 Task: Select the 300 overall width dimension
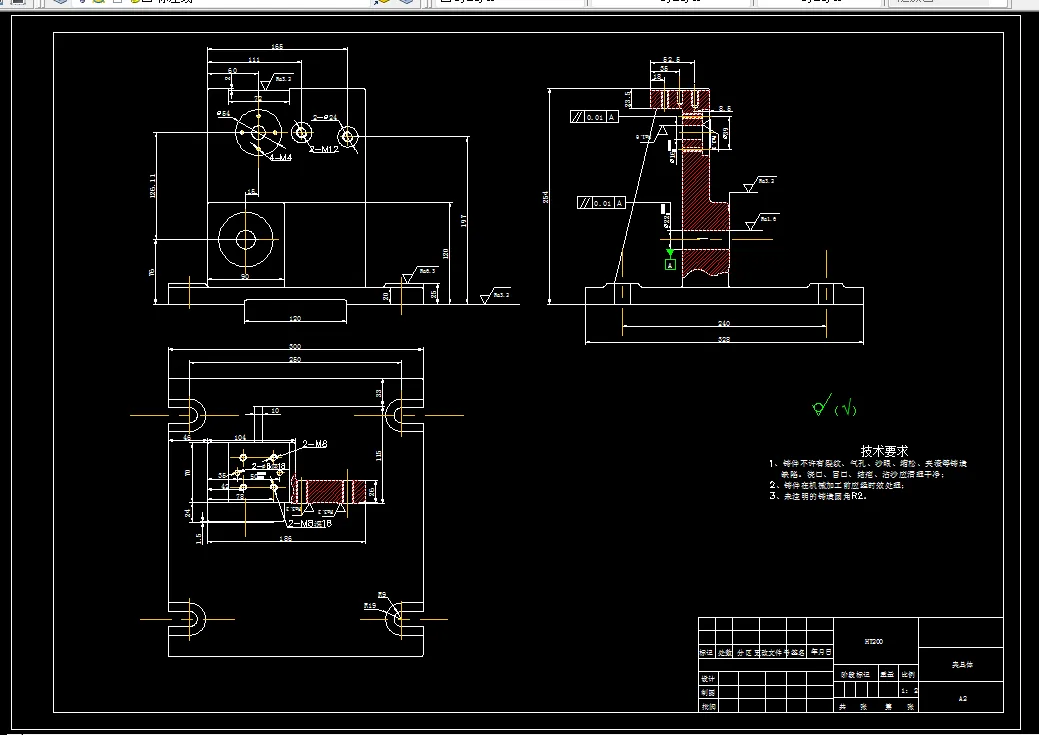(295, 346)
